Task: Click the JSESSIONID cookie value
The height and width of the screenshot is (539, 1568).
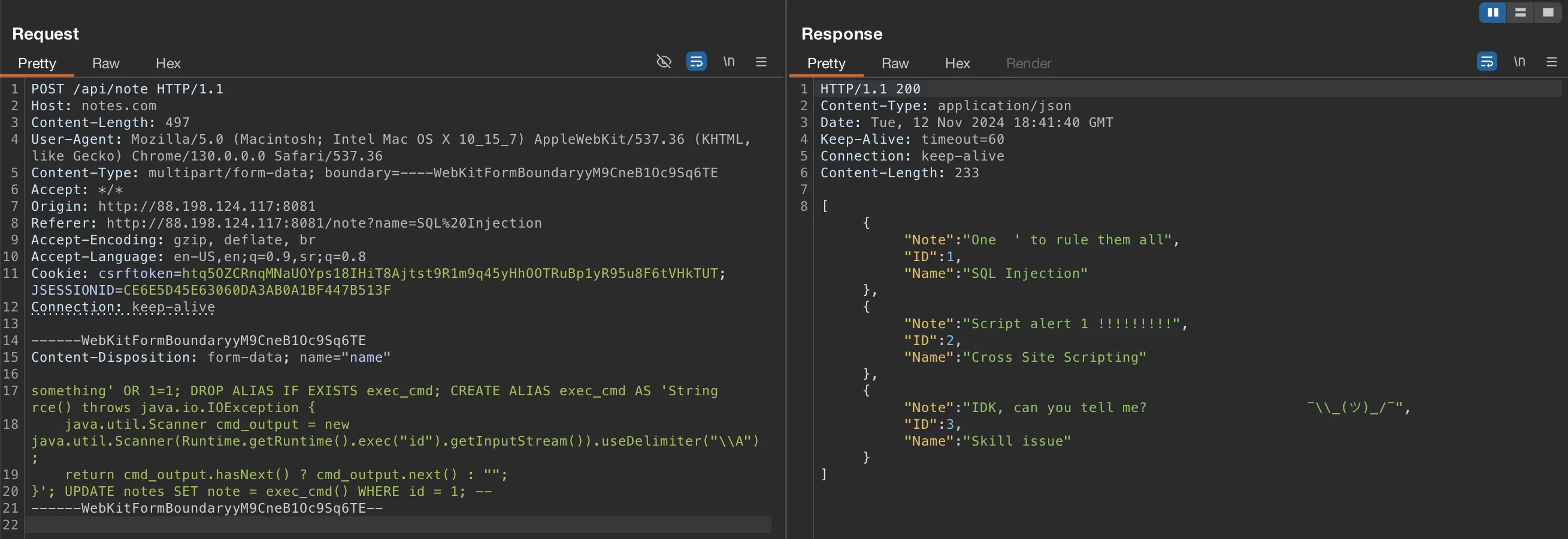Action: click(x=257, y=290)
